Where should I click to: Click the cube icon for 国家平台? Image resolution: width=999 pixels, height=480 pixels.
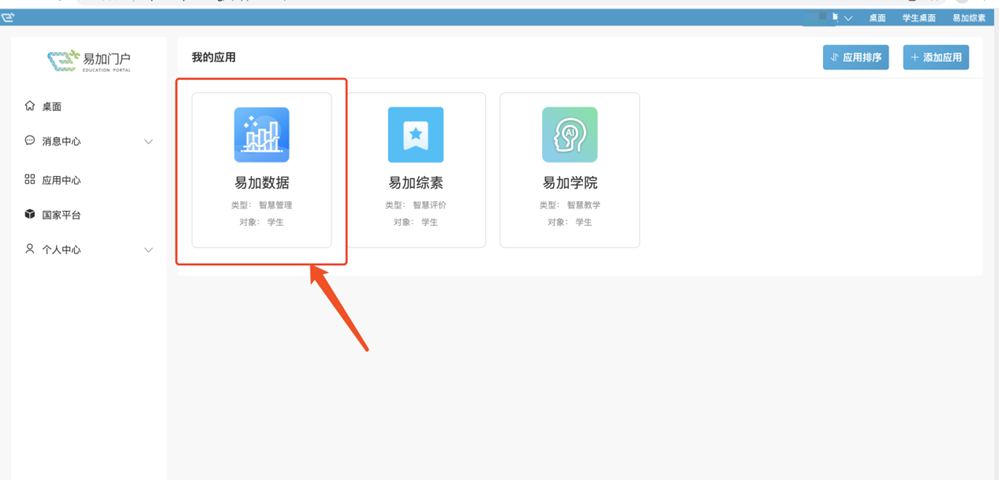coord(30,215)
